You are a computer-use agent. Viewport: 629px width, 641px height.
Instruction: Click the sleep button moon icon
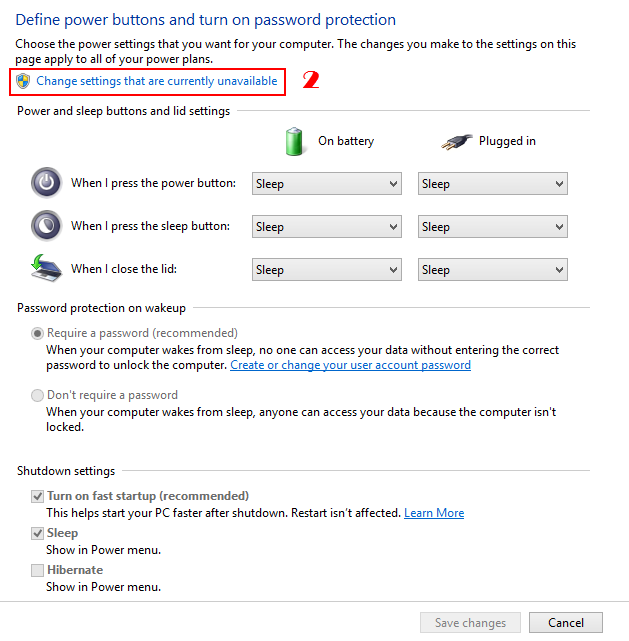46,226
